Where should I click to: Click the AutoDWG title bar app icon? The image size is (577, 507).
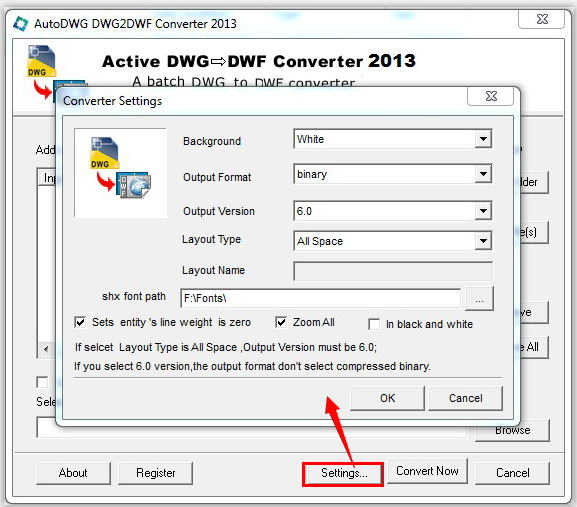tap(20, 24)
